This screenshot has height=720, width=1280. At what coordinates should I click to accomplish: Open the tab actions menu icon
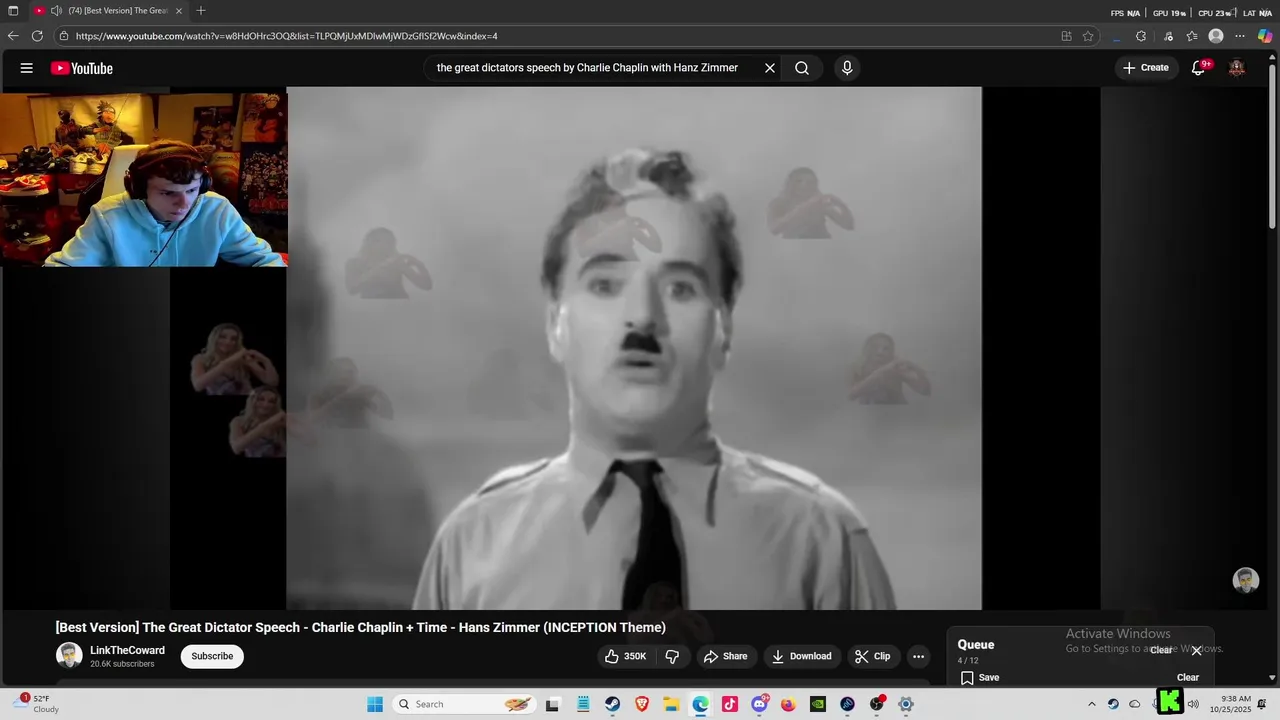(13, 11)
